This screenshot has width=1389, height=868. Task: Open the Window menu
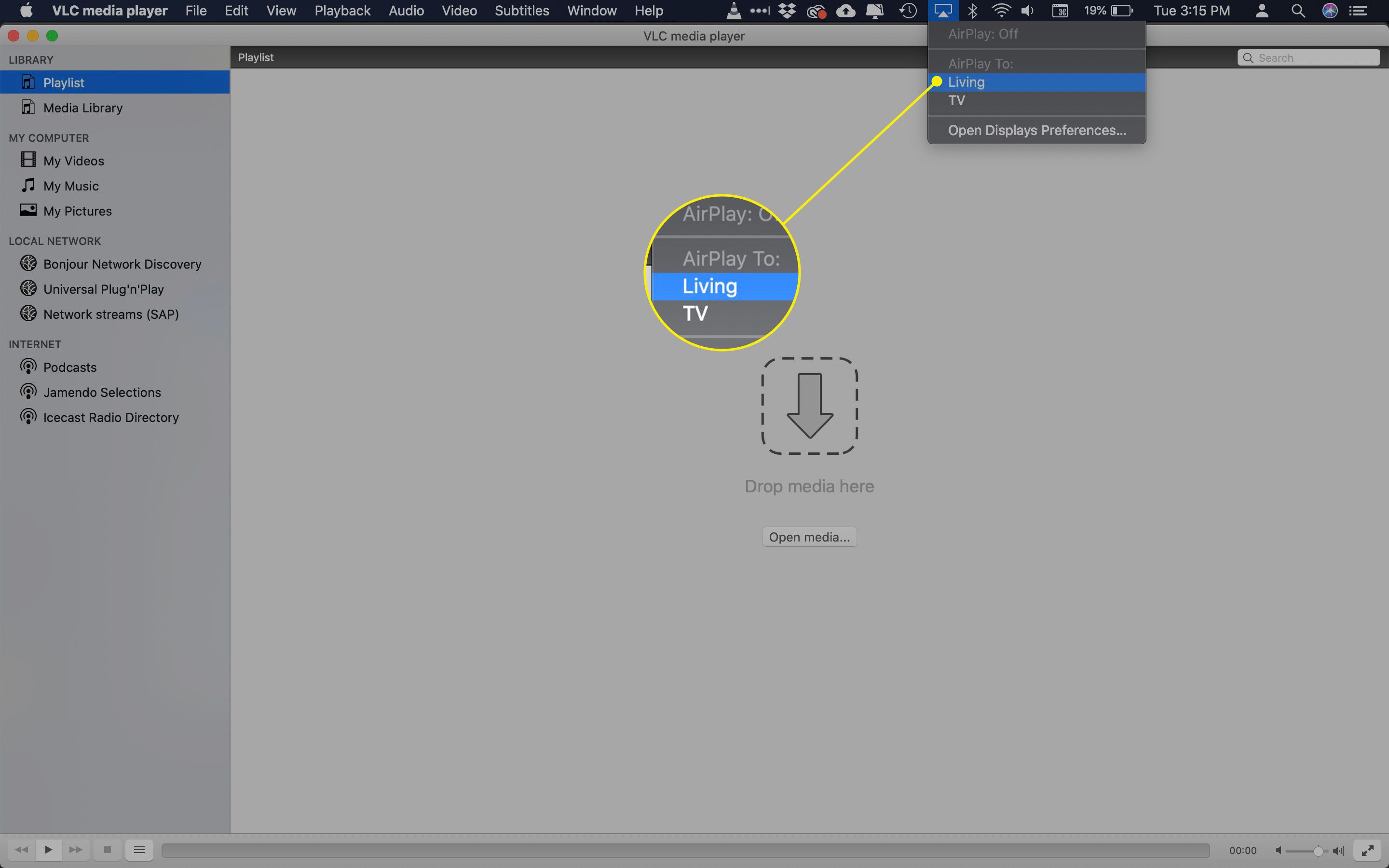[x=592, y=10]
